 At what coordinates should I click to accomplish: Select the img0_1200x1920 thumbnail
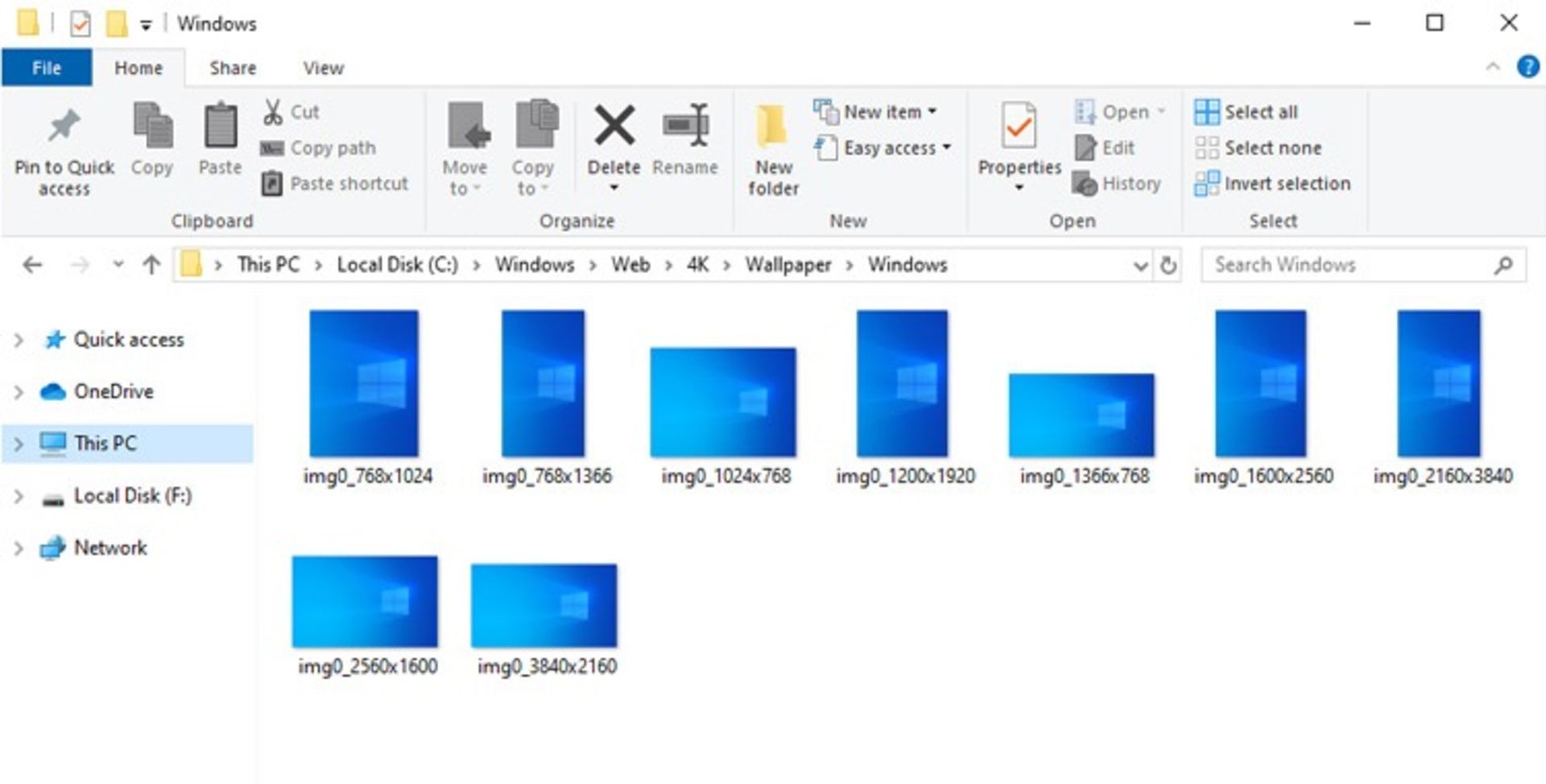(x=902, y=384)
